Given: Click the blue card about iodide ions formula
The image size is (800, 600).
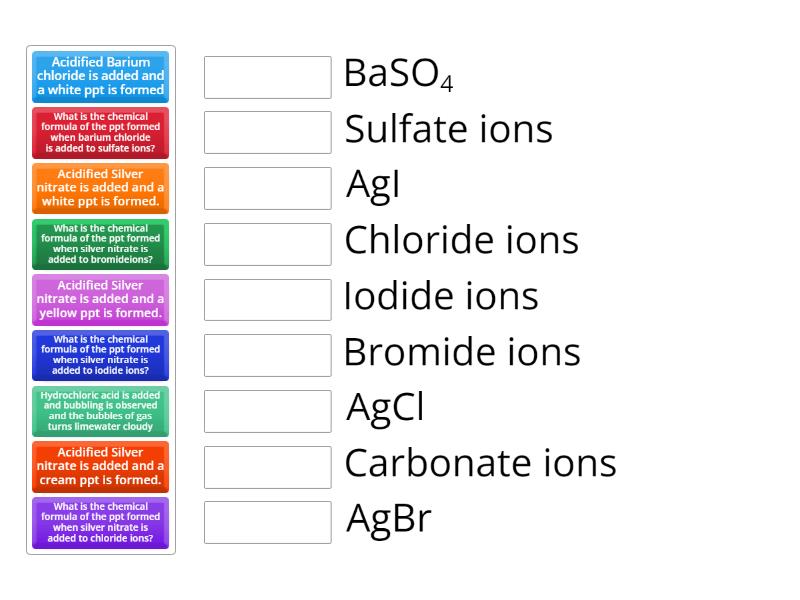Looking at the screenshot, I should (98, 355).
